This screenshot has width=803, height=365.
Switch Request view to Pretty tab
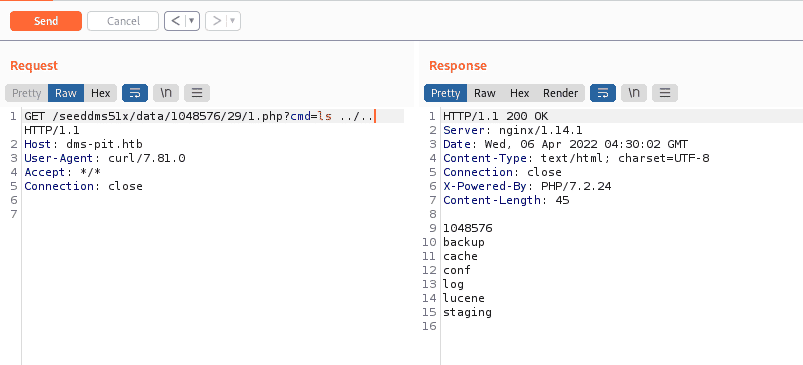pyautogui.click(x=27, y=93)
